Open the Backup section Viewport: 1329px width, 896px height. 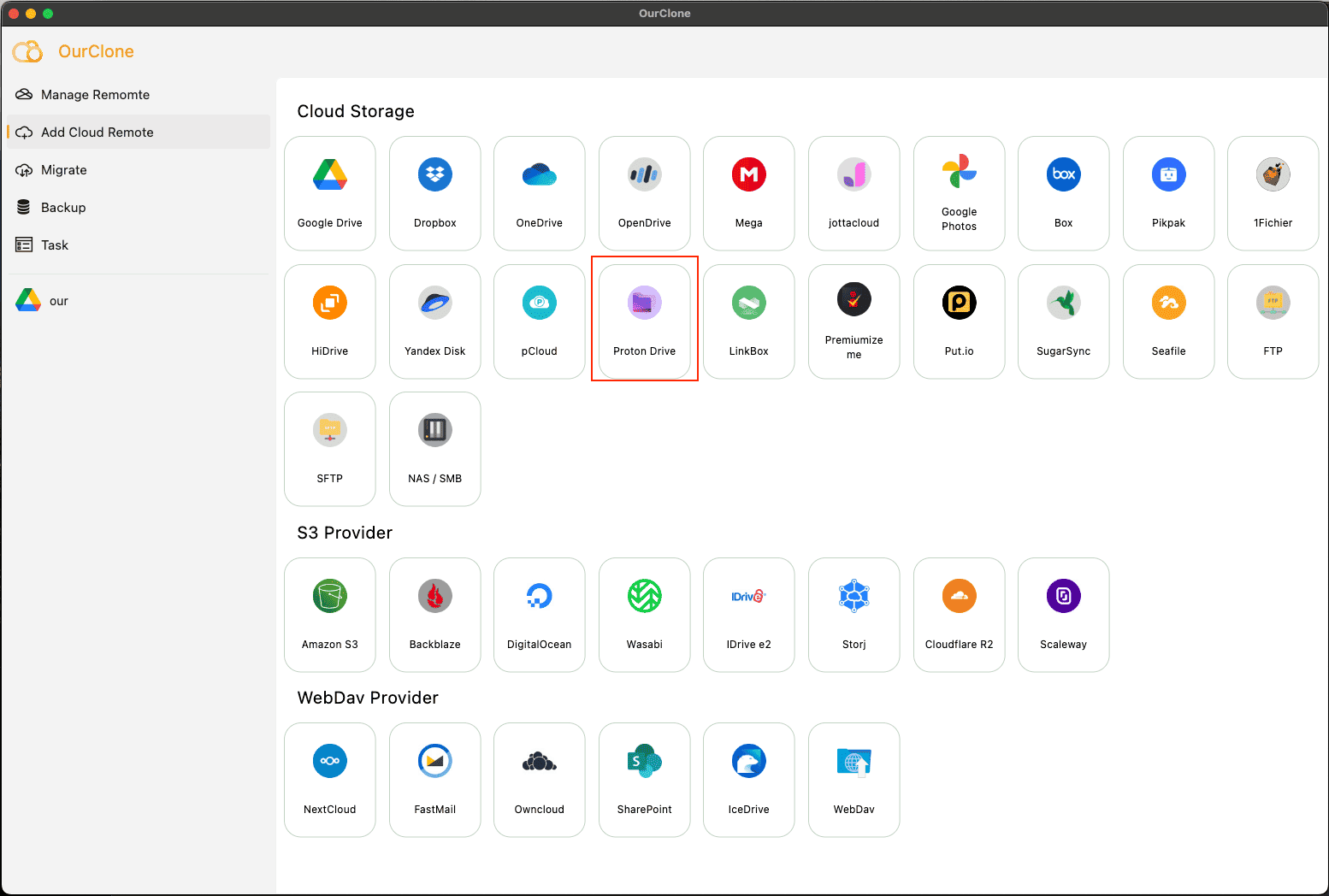[x=63, y=207]
